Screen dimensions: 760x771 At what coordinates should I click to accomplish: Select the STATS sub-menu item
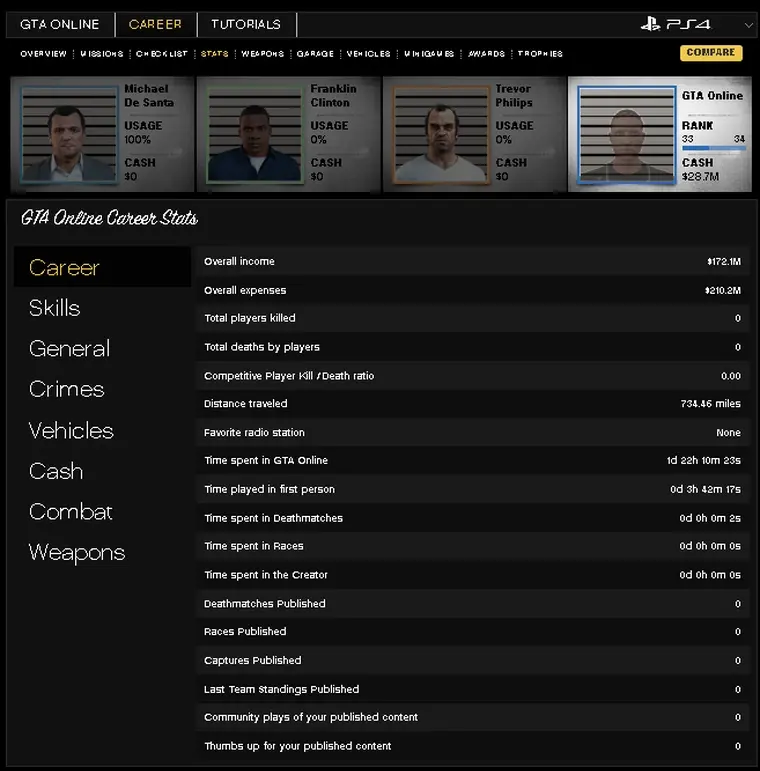pyautogui.click(x=214, y=54)
